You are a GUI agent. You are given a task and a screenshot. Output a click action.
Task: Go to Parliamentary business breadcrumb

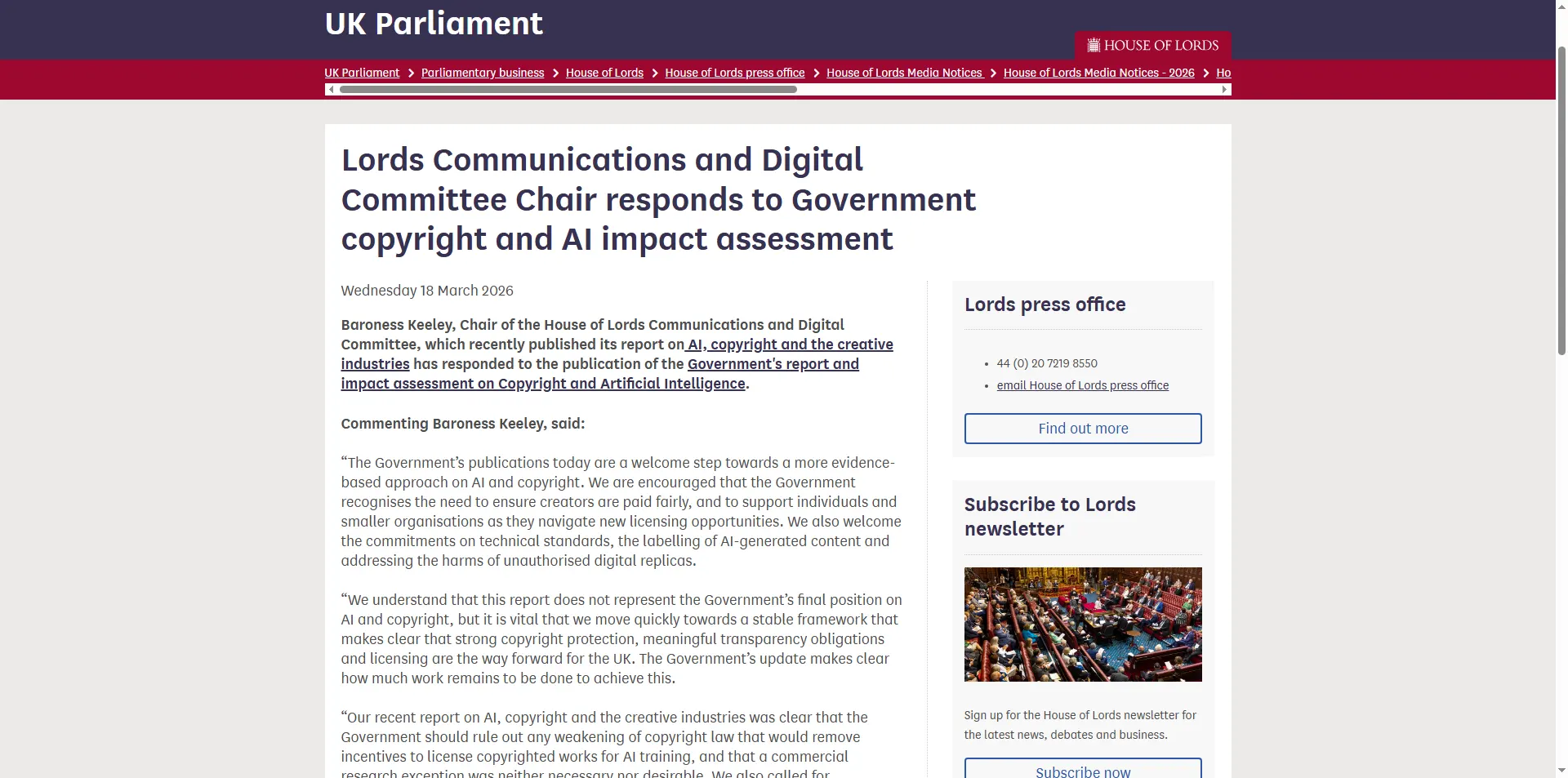pyautogui.click(x=483, y=73)
